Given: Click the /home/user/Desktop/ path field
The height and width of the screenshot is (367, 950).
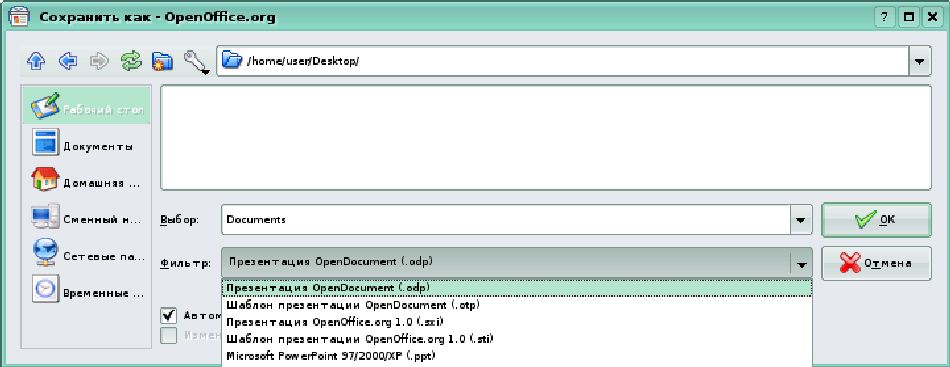Looking at the screenshot, I should click(563, 62).
